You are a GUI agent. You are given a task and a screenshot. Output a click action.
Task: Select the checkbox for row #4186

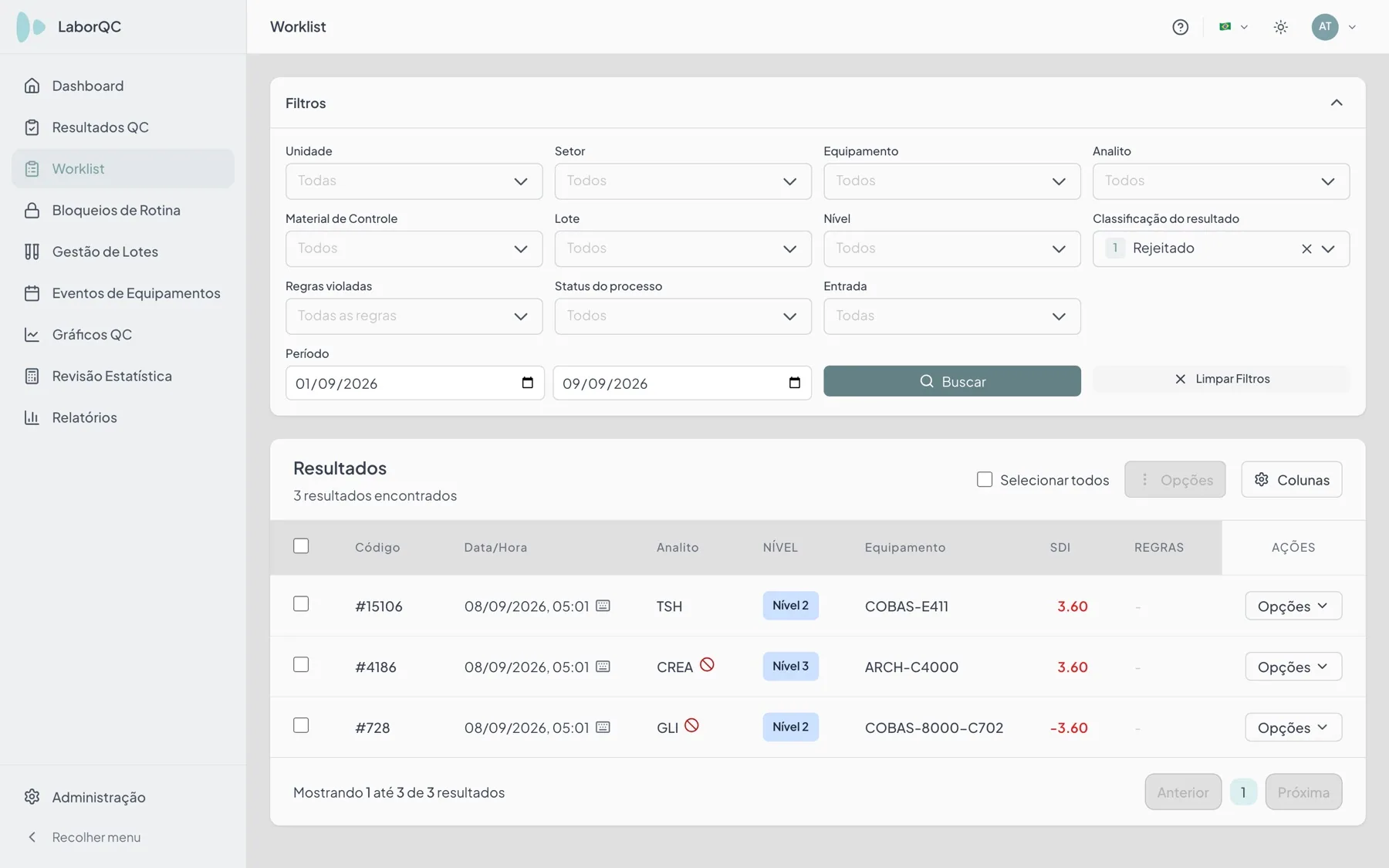click(x=301, y=665)
